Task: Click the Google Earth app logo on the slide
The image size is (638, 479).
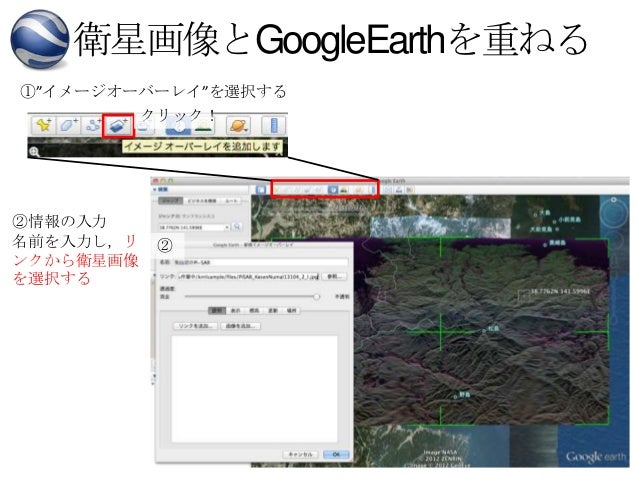Action: coord(40,38)
